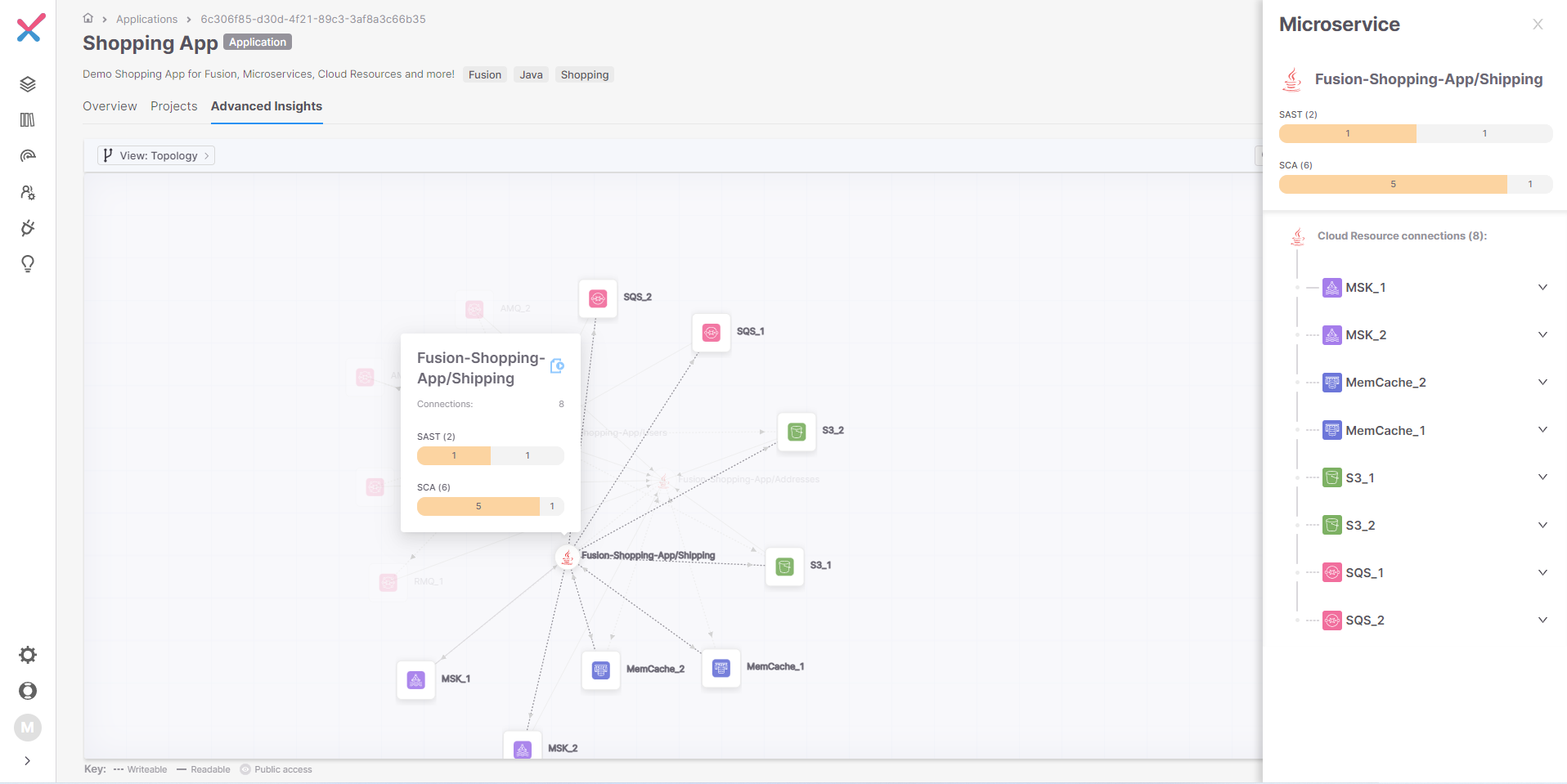The height and width of the screenshot is (784, 1567).
Task: Click the open-details icon in Shipping tooltip
Action: pyautogui.click(x=557, y=366)
